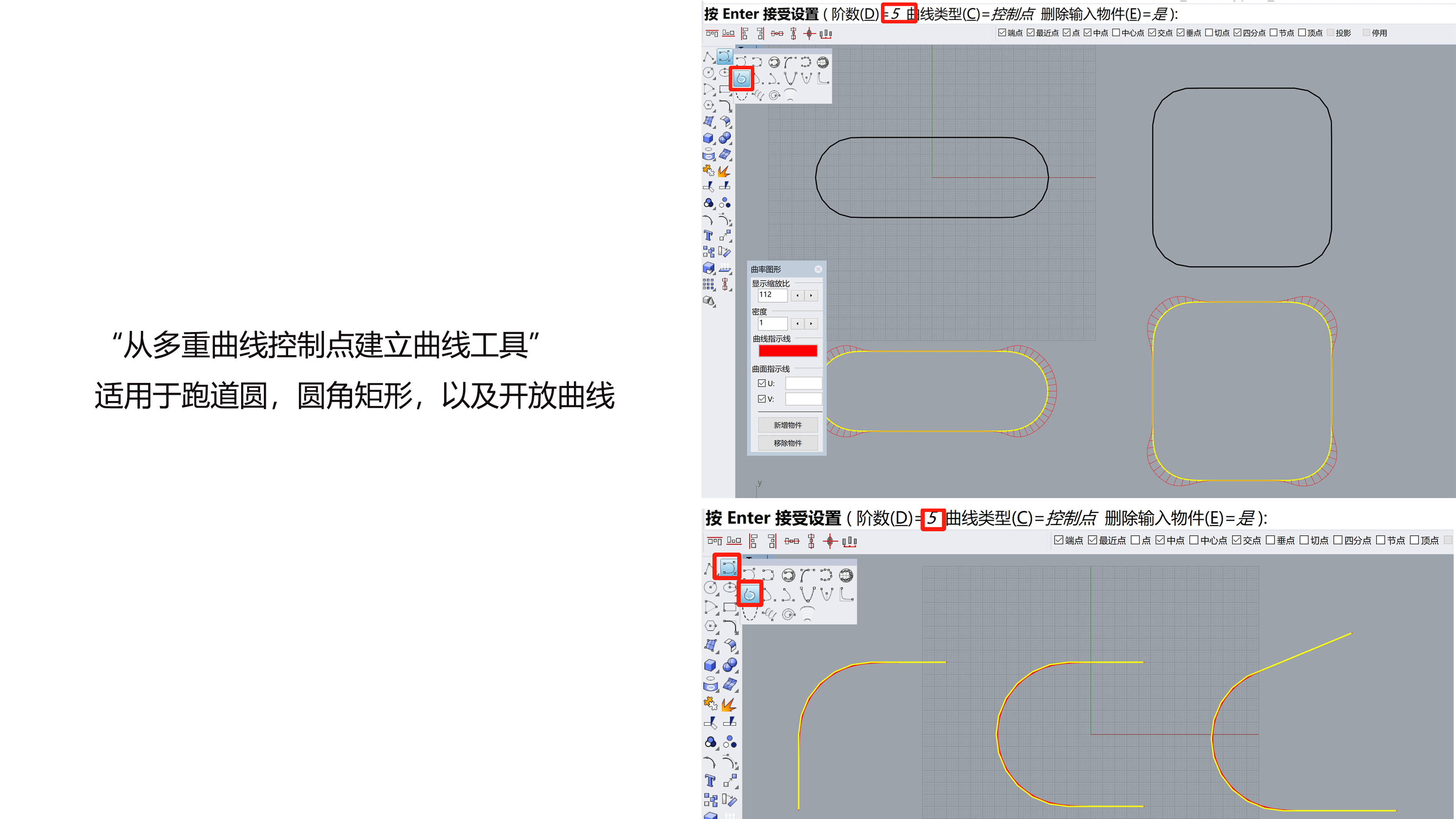
Task: Uncheck the V surface indicator checkbox
Action: 762,399
